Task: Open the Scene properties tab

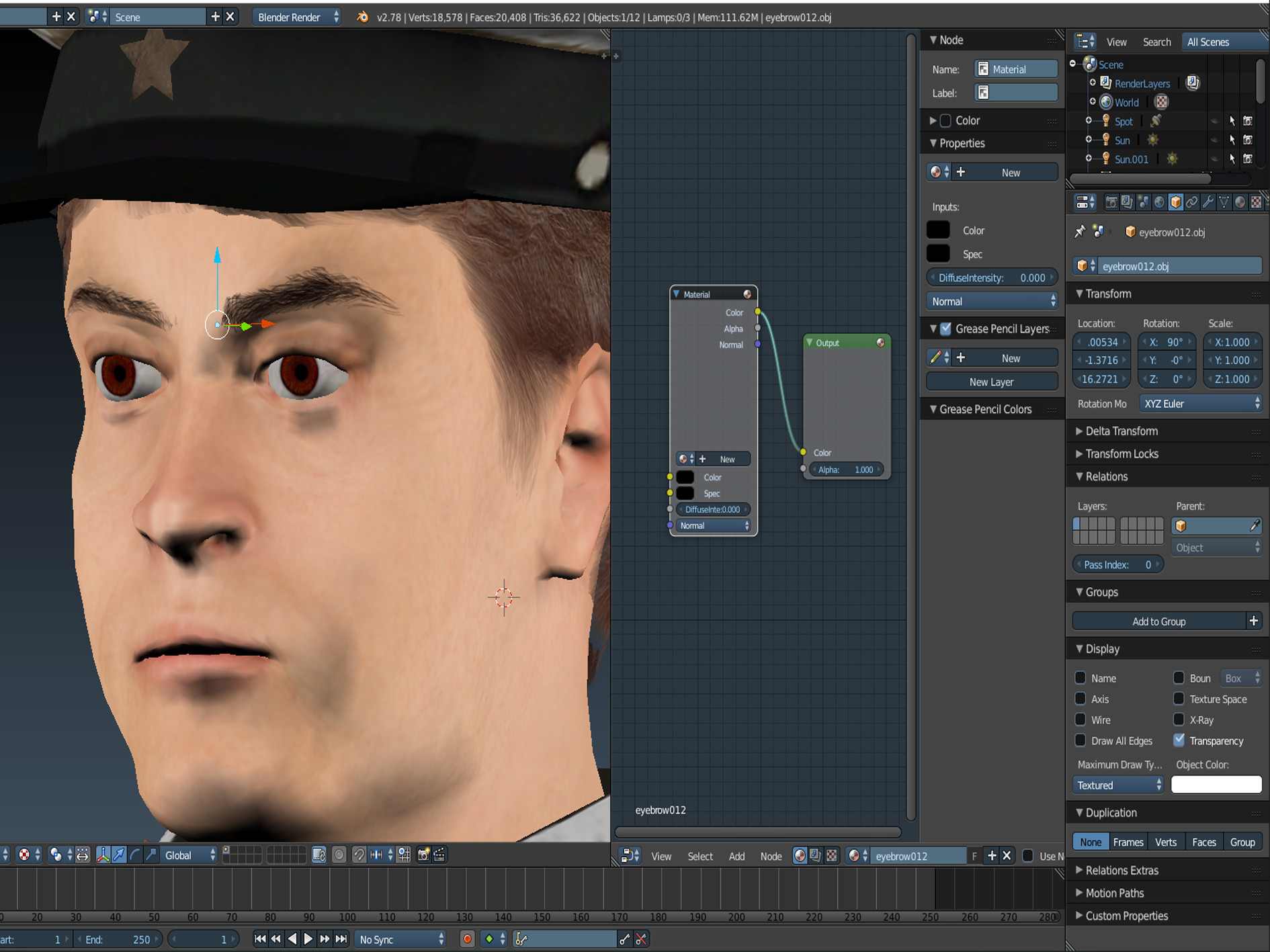Action: [x=1143, y=202]
